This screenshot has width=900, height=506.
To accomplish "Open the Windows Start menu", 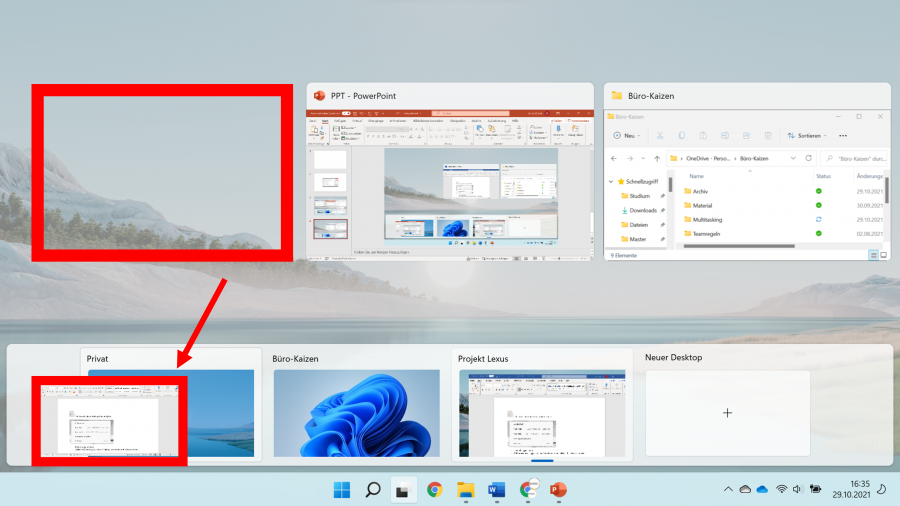I will click(342, 490).
